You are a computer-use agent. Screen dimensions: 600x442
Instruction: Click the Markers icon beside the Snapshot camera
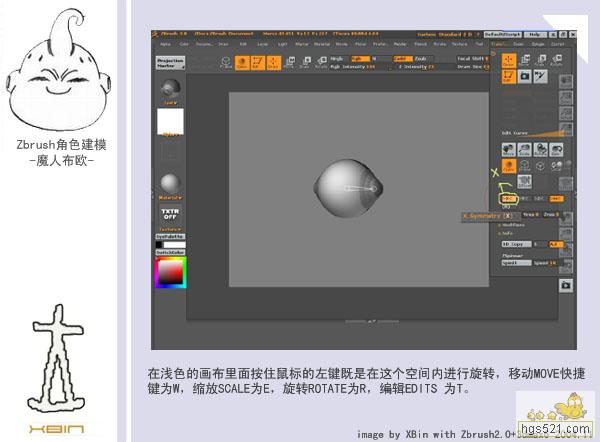(x=540, y=77)
